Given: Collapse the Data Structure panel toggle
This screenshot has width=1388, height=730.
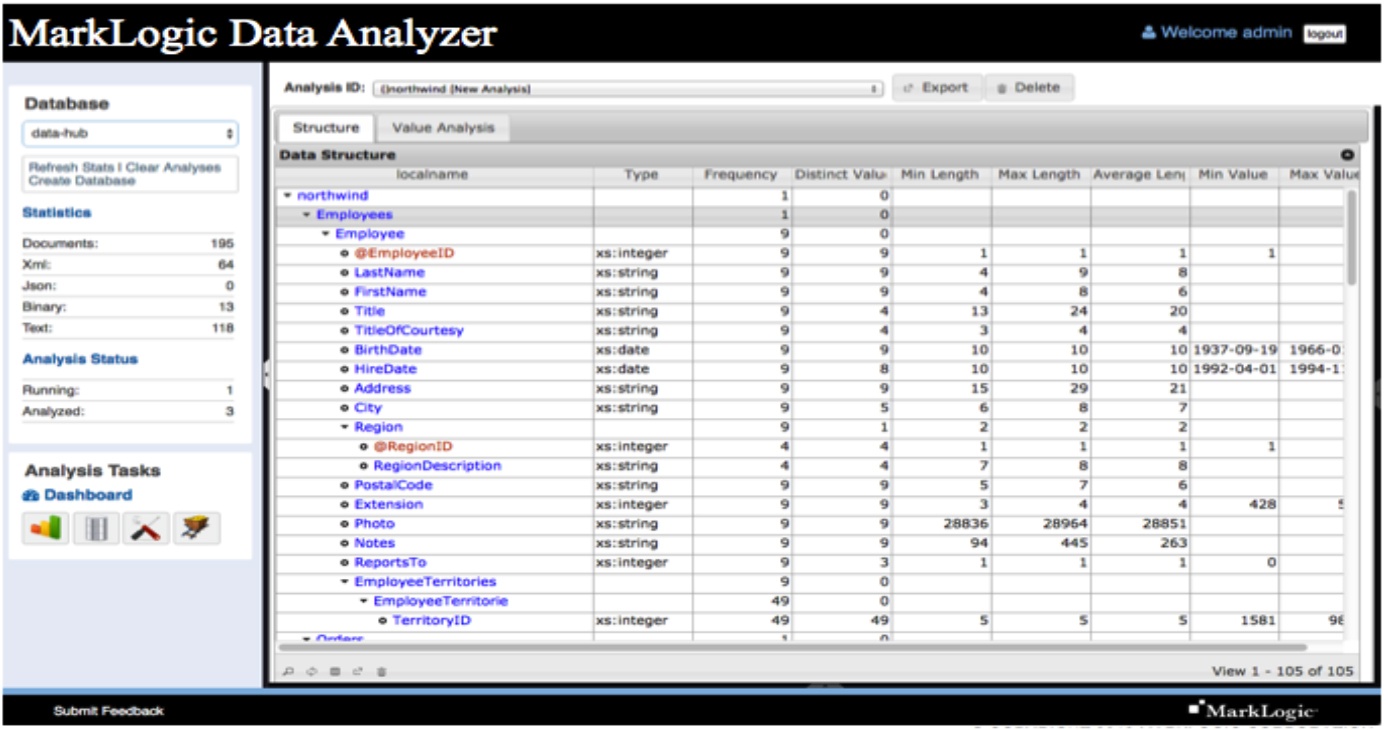Looking at the screenshot, I should (1347, 155).
